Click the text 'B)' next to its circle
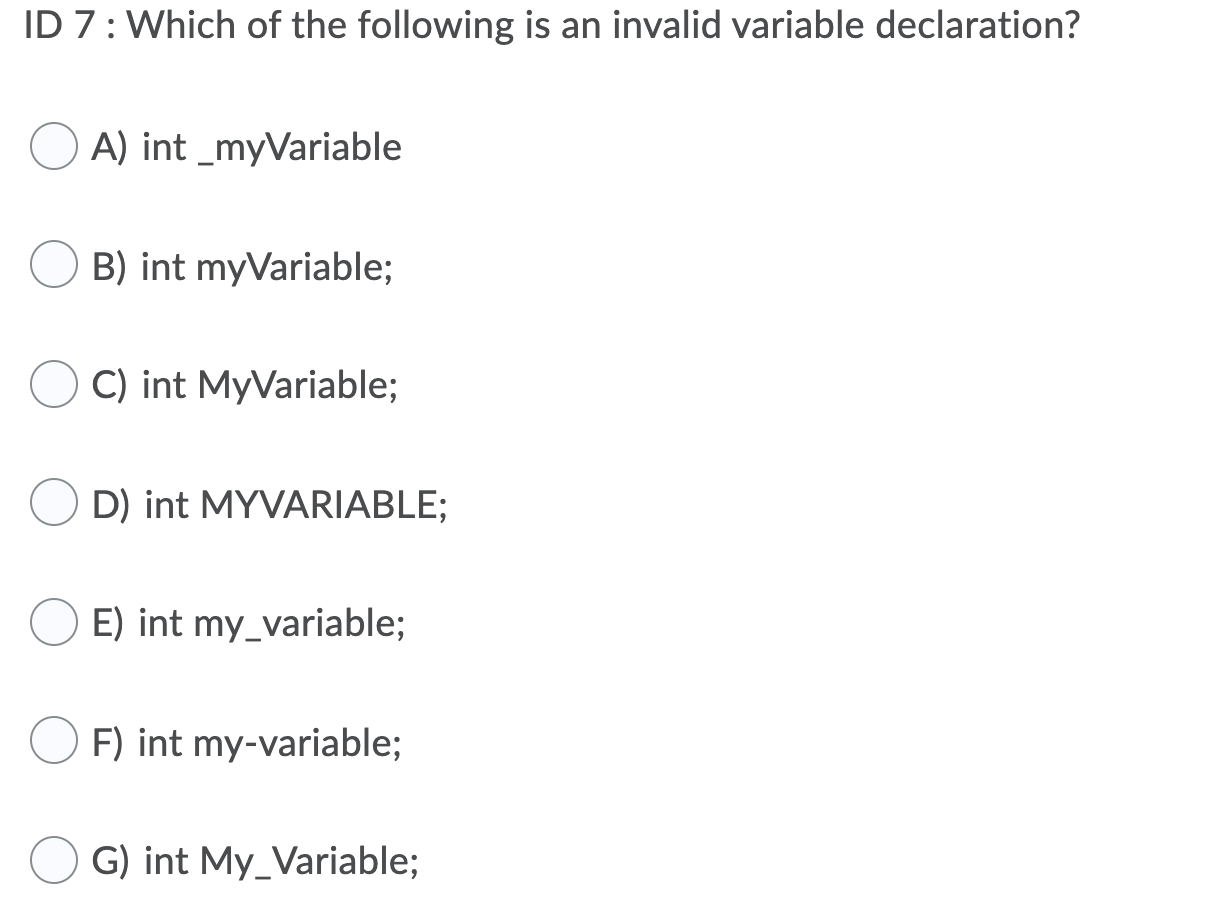 click(110, 266)
